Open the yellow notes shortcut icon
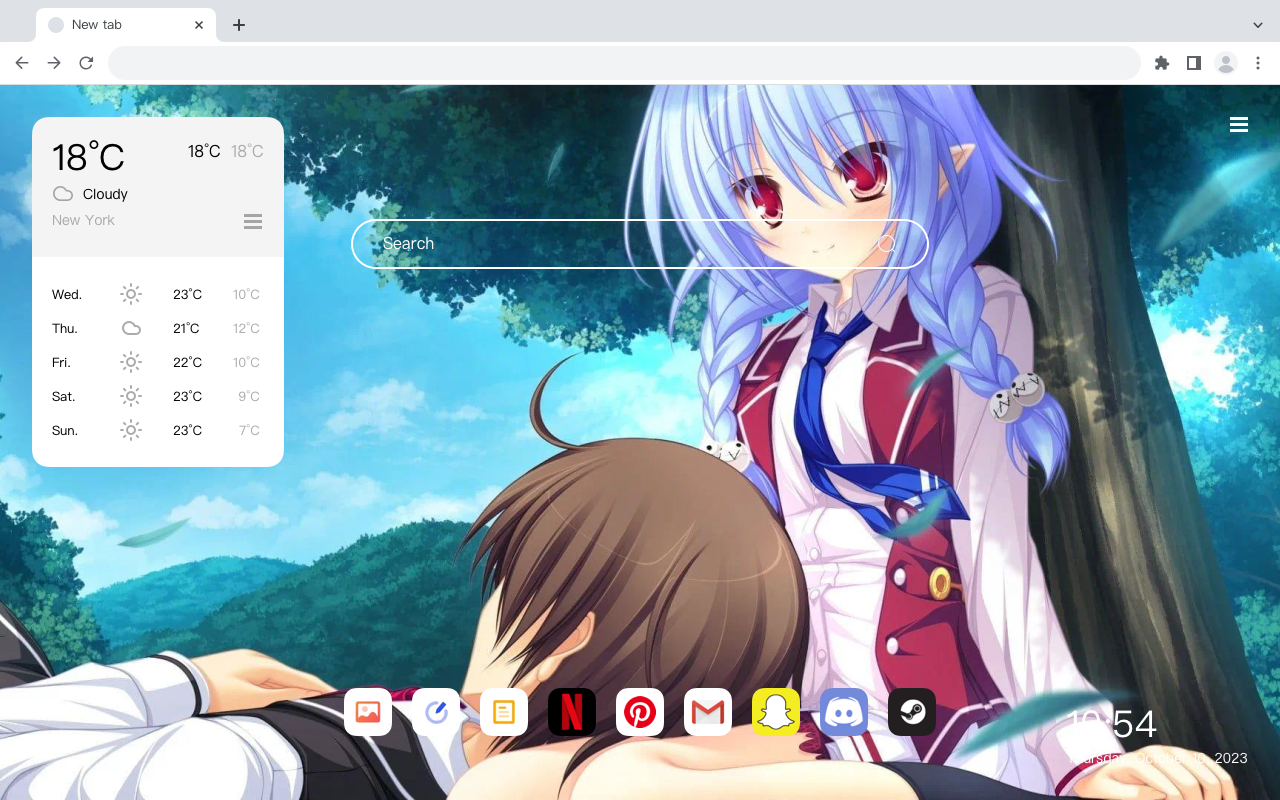This screenshot has height=800, width=1280. point(504,712)
